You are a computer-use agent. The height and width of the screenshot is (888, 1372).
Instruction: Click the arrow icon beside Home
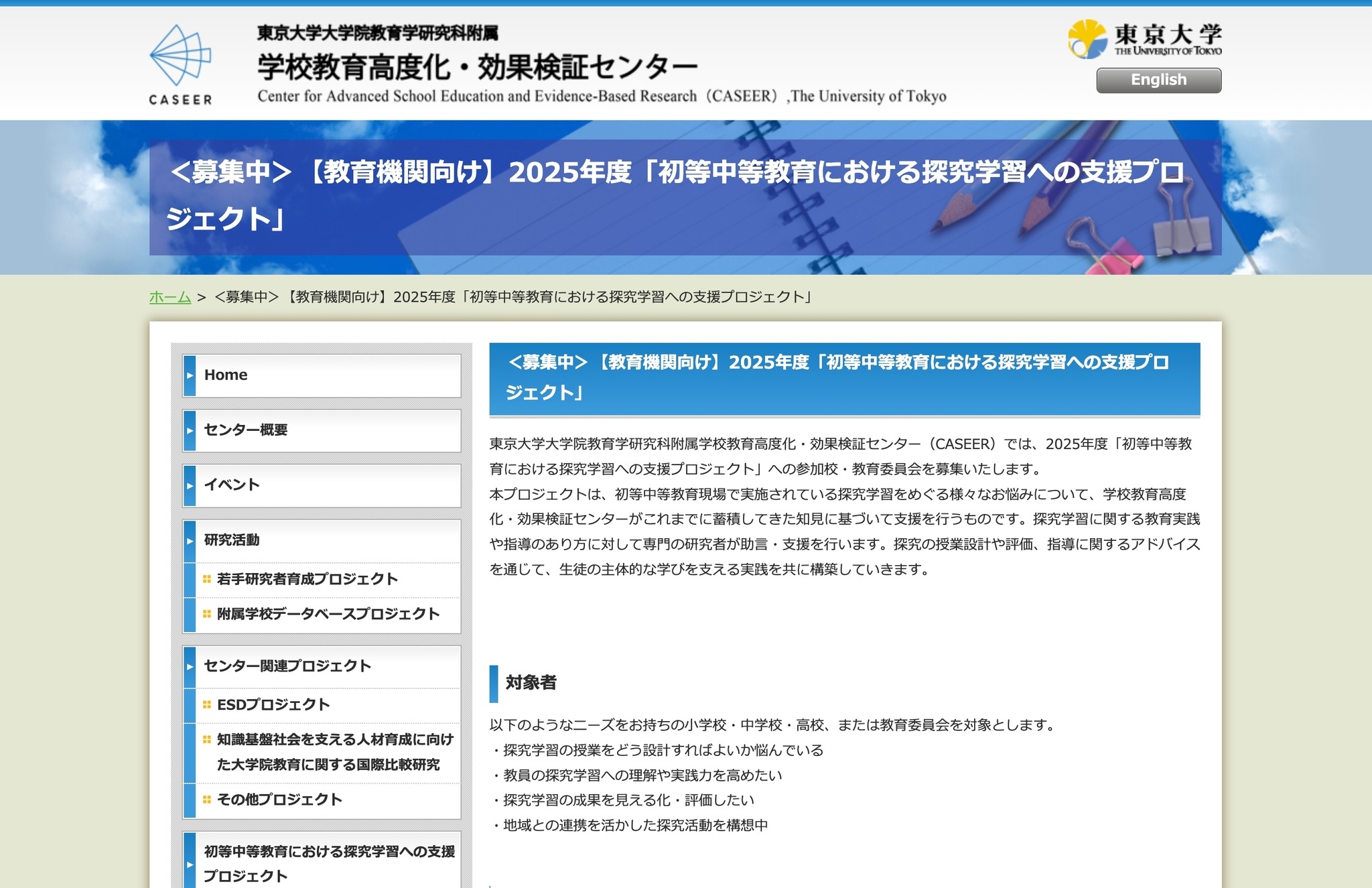190,375
